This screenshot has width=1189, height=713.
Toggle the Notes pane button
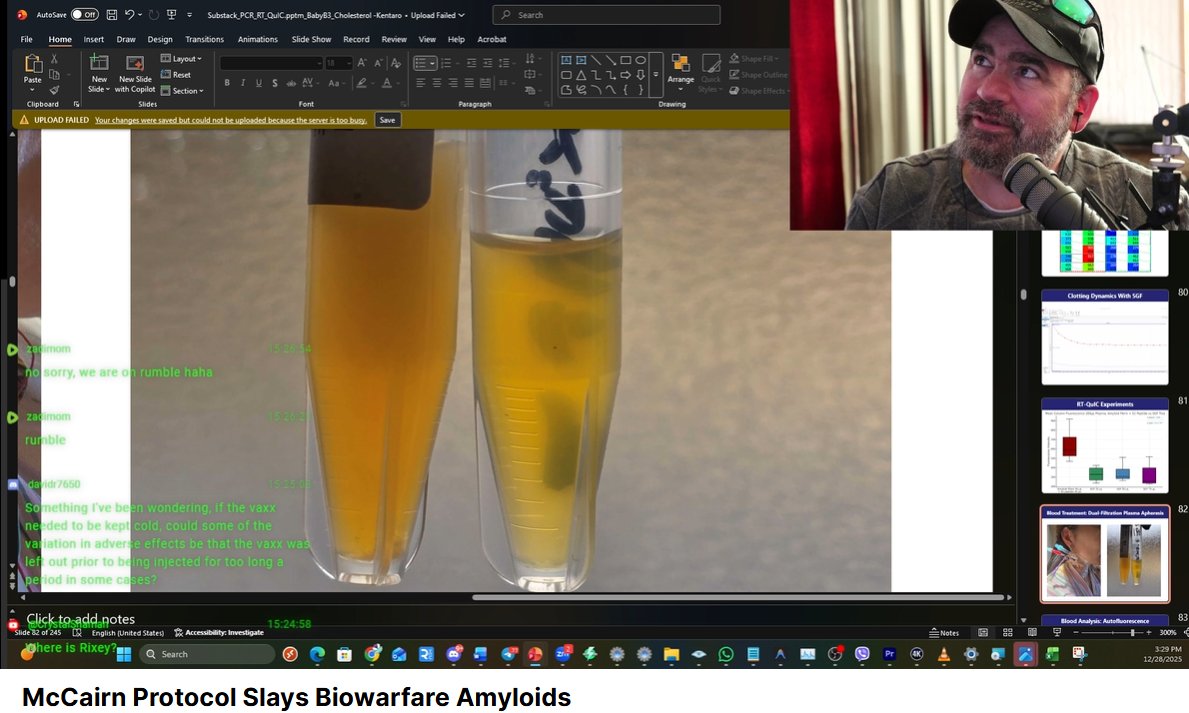click(945, 633)
